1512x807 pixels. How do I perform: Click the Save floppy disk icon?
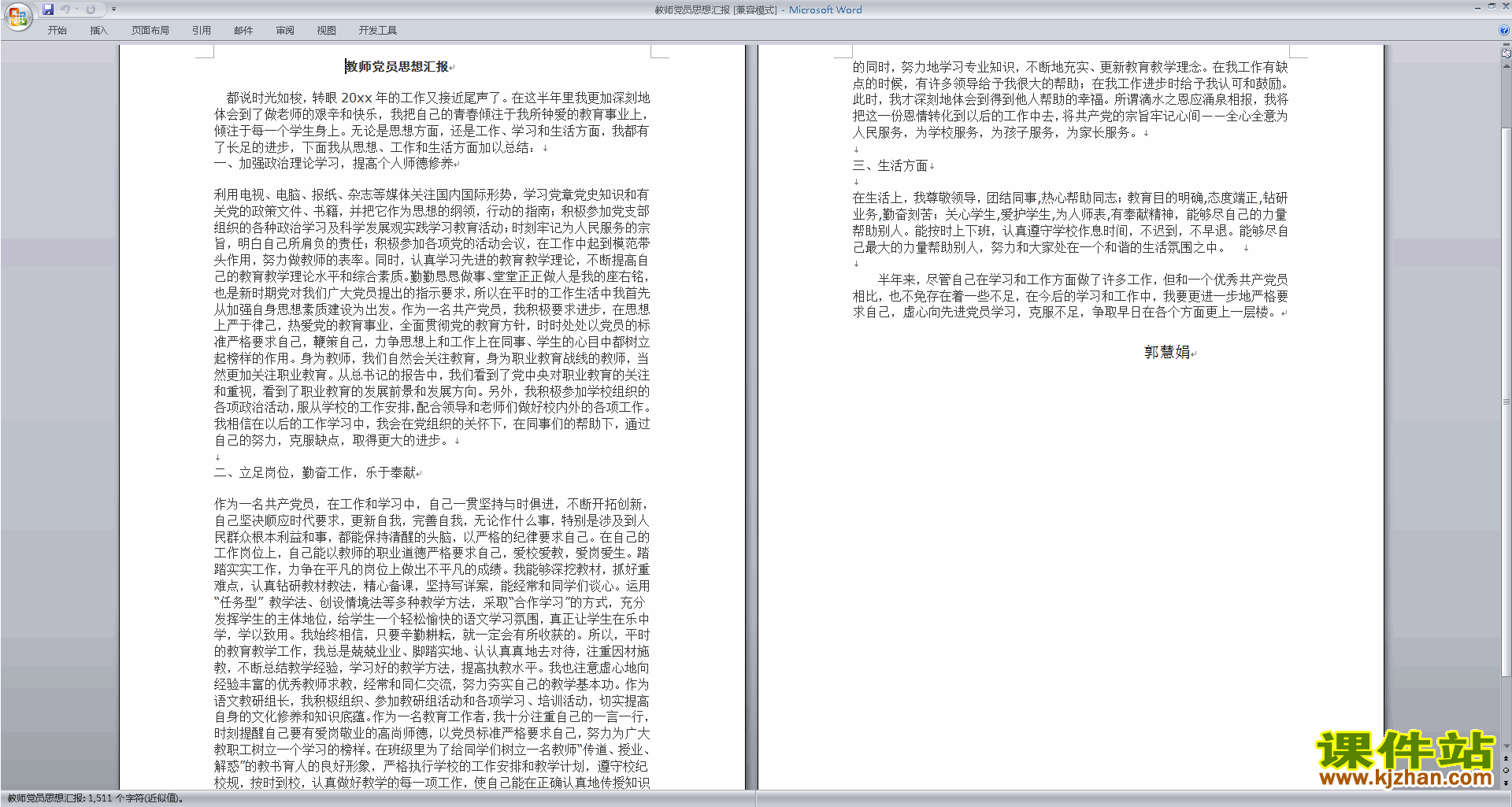tap(48, 9)
